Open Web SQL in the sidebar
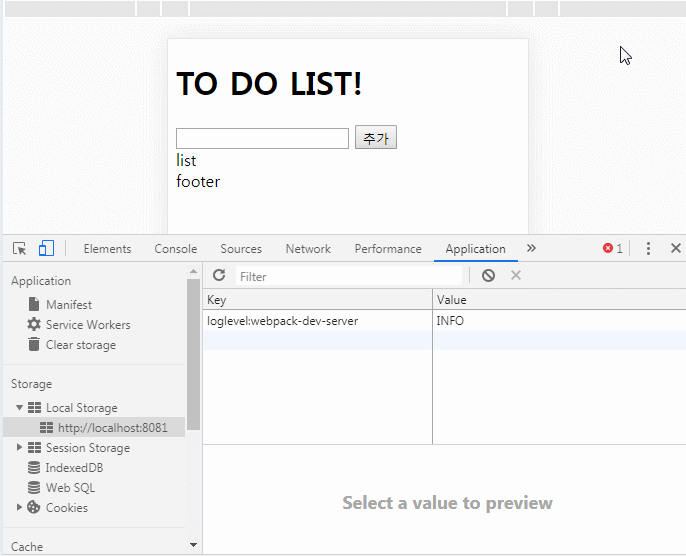This screenshot has height=556, width=686. 70,487
